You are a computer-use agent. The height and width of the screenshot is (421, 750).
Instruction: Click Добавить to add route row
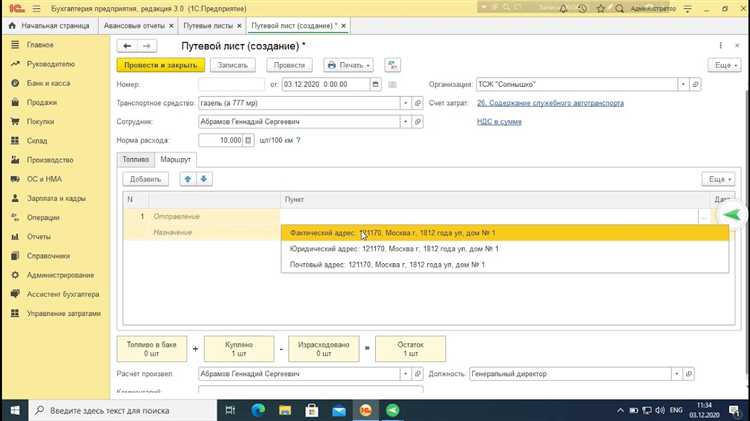(x=145, y=179)
